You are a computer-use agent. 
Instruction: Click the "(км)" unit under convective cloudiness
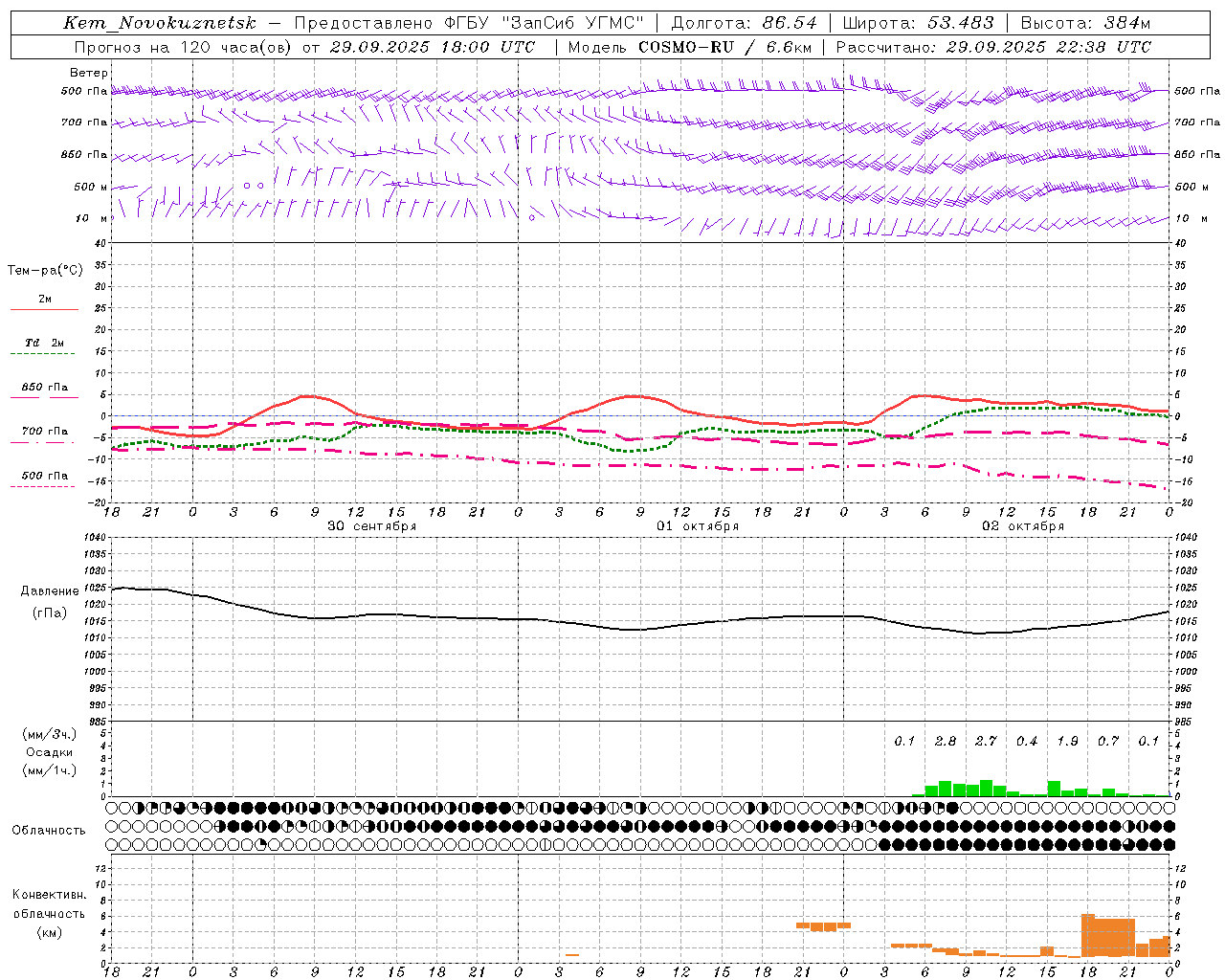(49, 932)
